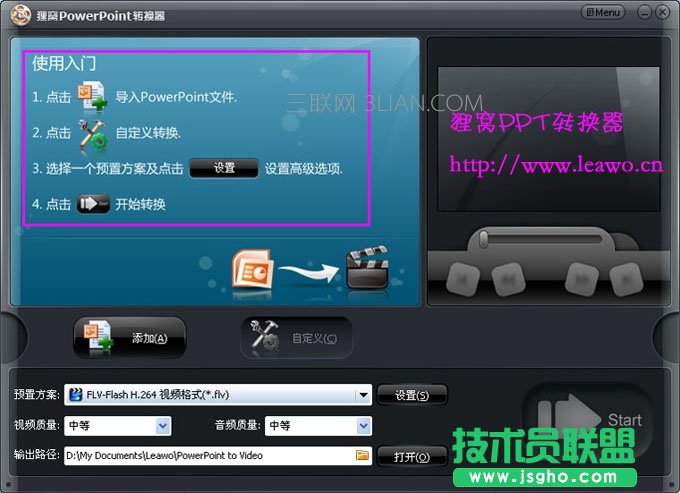
Task: Click the 设置 button in step 3
Action: [x=224, y=168]
